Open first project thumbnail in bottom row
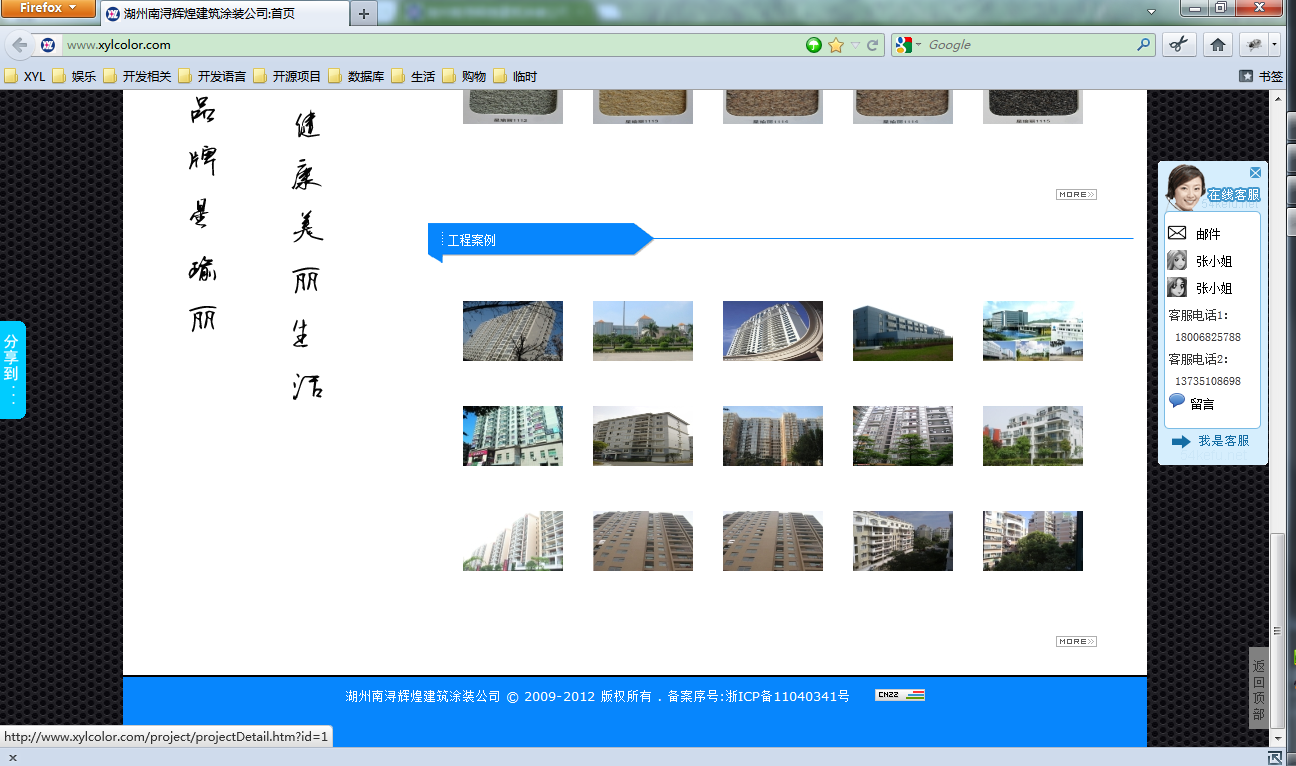The image size is (1296, 766). coord(513,541)
